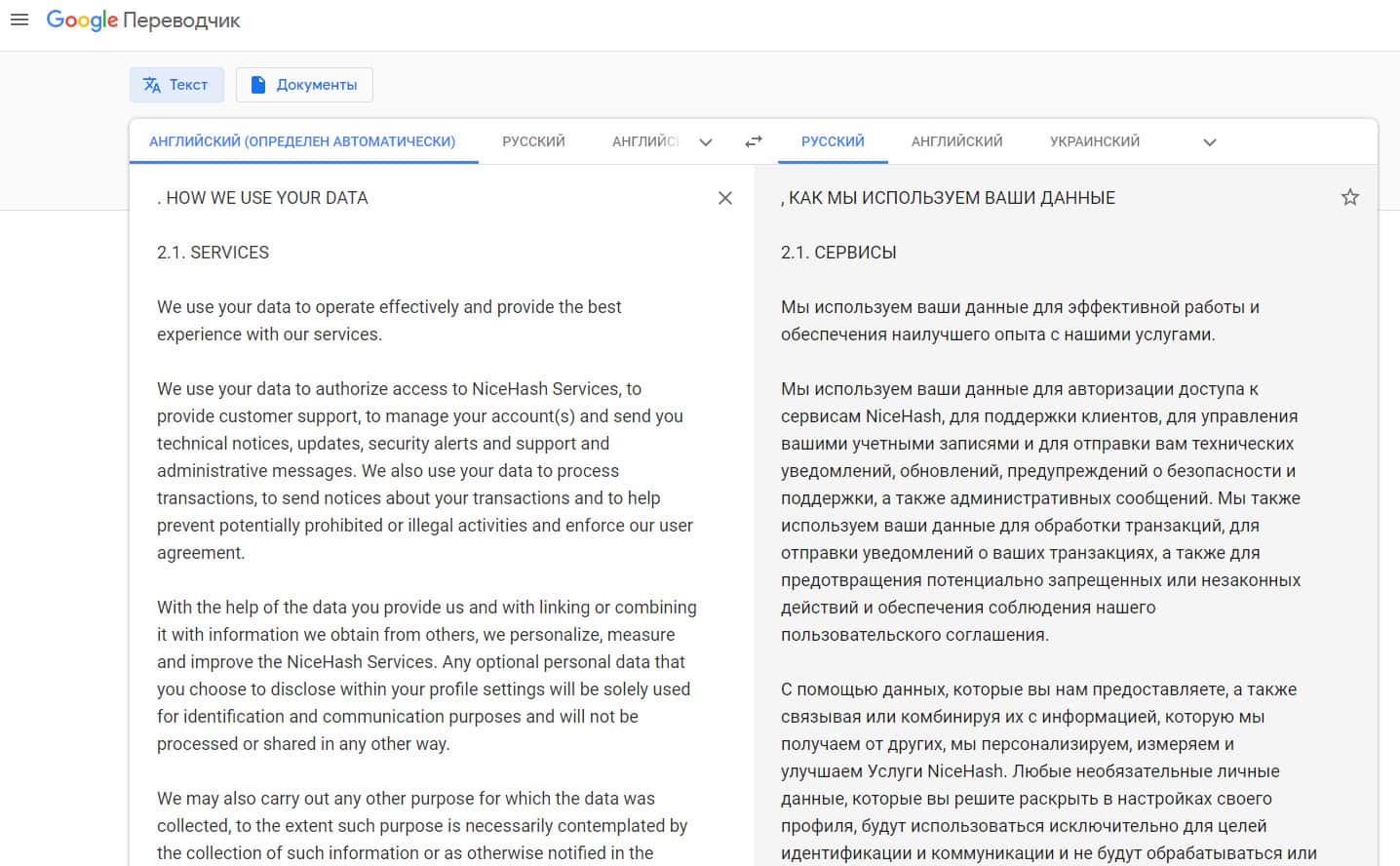The height and width of the screenshot is (866, 1400).
Task: Expand the target language list chevron
Action: (x=1209, y=142)
